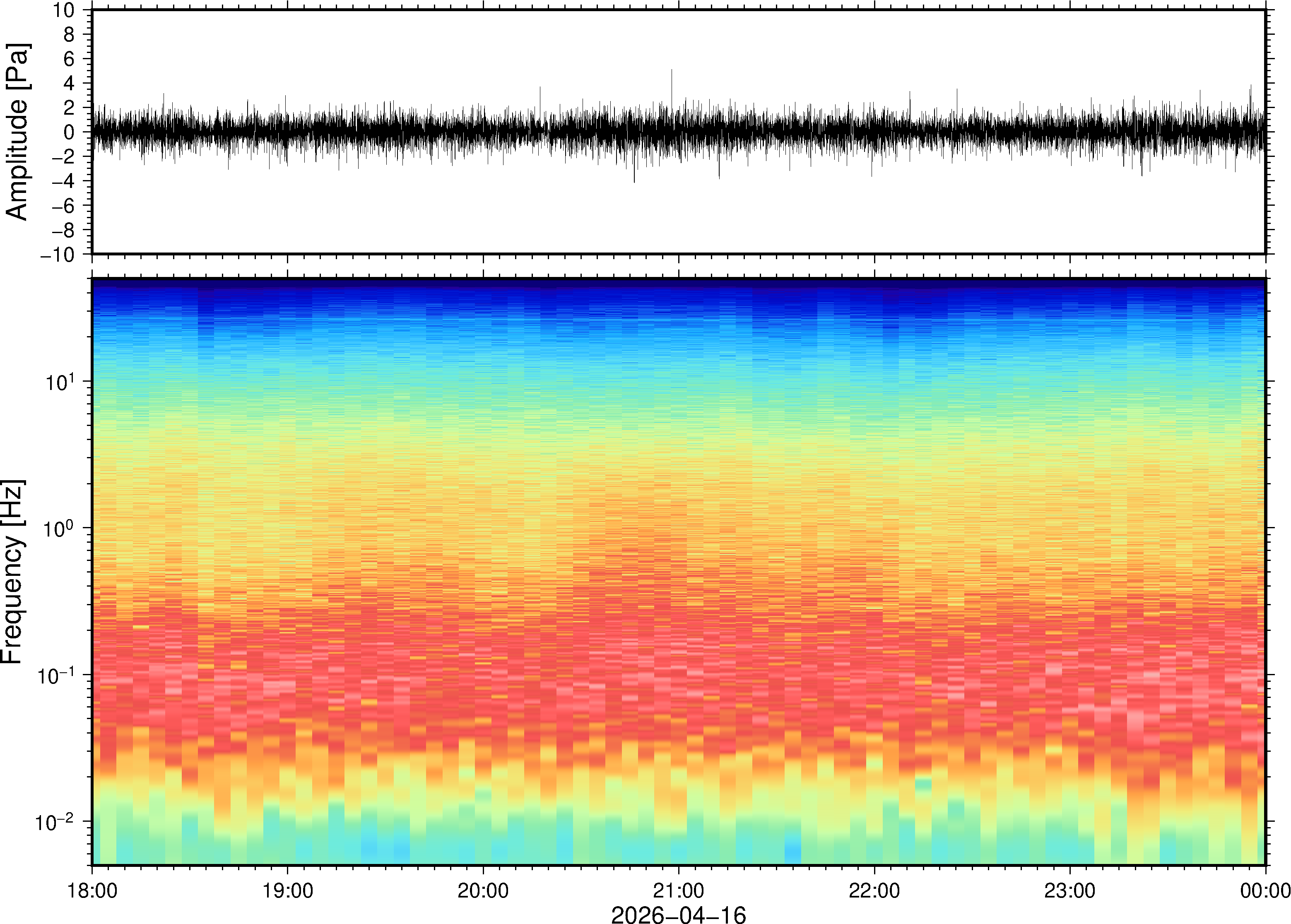Click the 10⁻¹ frequency tick label

pyautogui.click(x=56, y=675)
